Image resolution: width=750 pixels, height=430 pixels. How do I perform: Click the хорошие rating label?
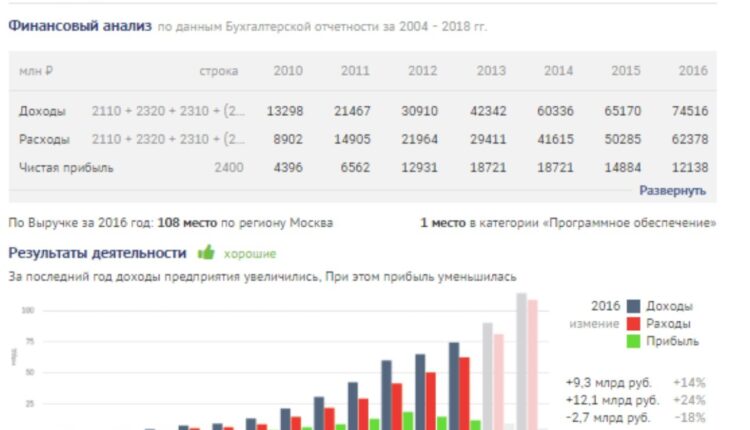tap(250, 254)
